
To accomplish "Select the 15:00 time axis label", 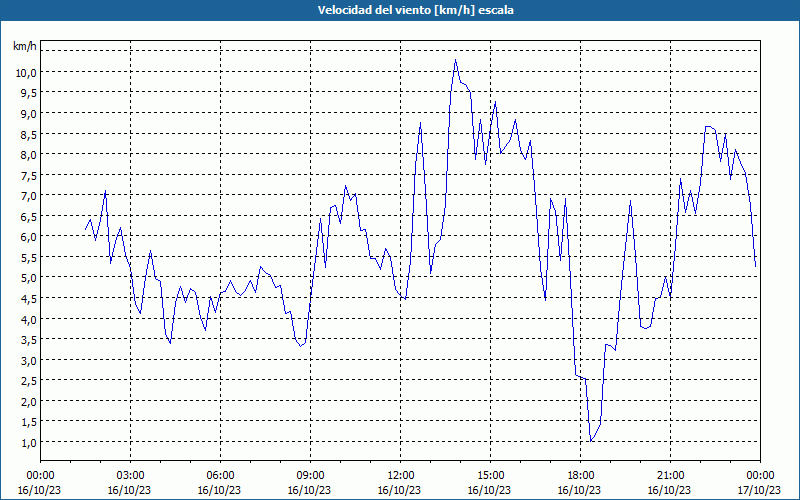I will pos(490,483).
